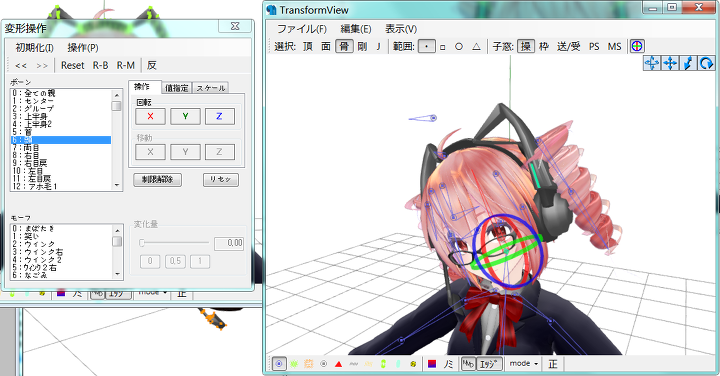Select bone '3 : 上半身' in list
Image resolution: width=720 pixels, height=376 pixels.
[61, 117]
